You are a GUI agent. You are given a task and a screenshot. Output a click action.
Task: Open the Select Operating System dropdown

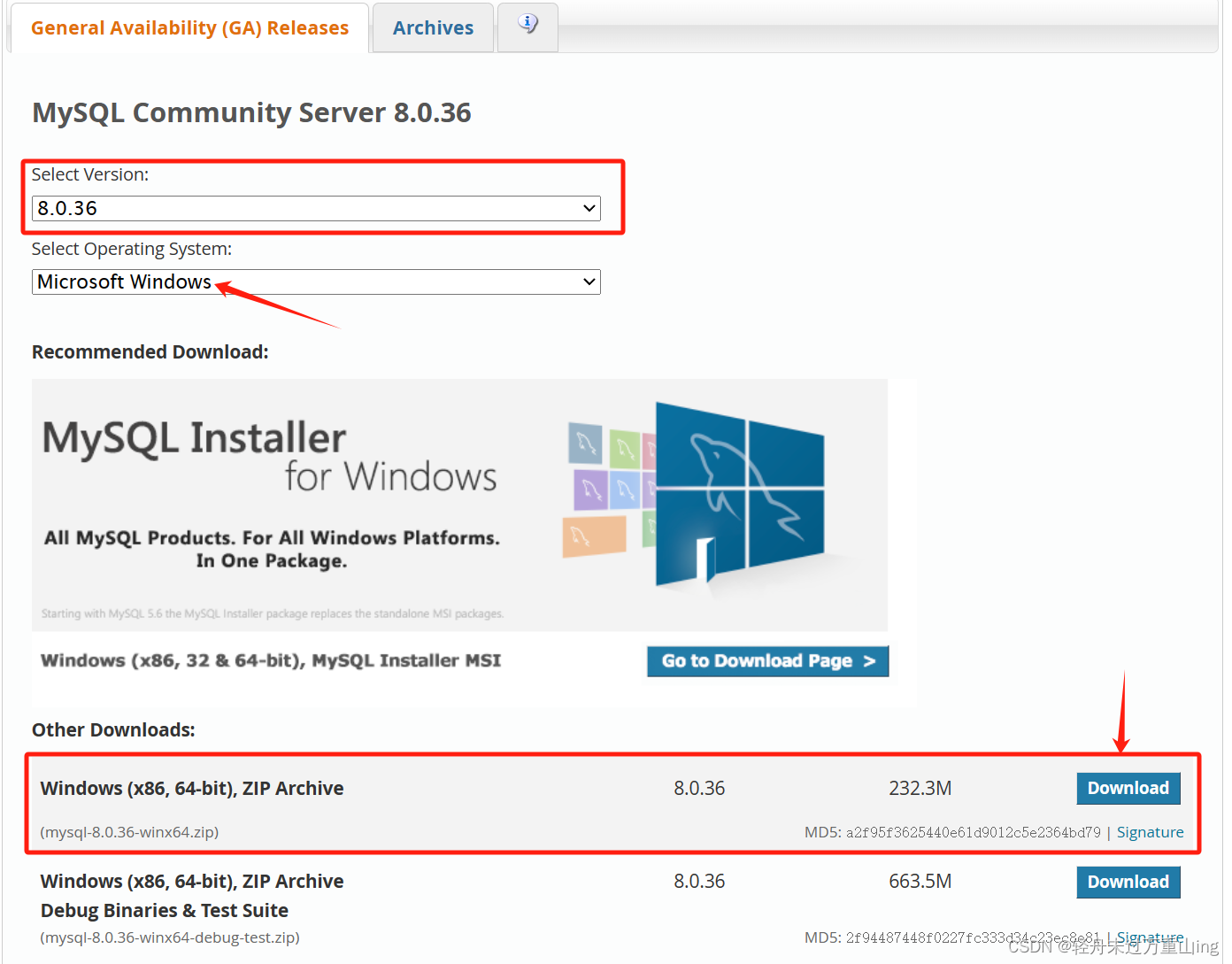pos(316,282)
